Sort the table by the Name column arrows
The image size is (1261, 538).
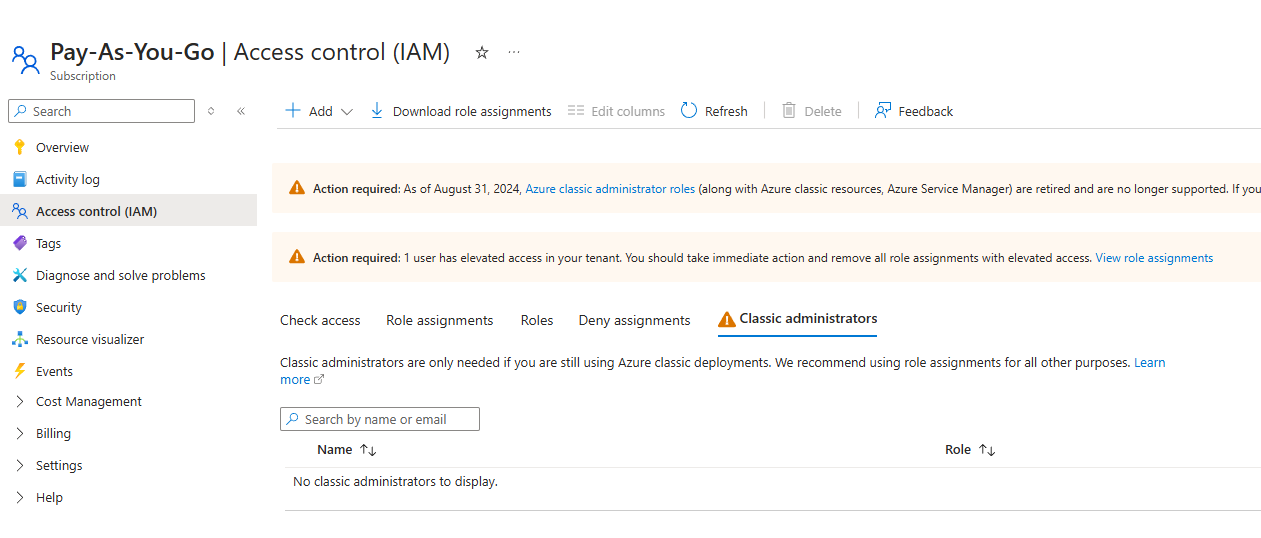[x=368, y=450]
